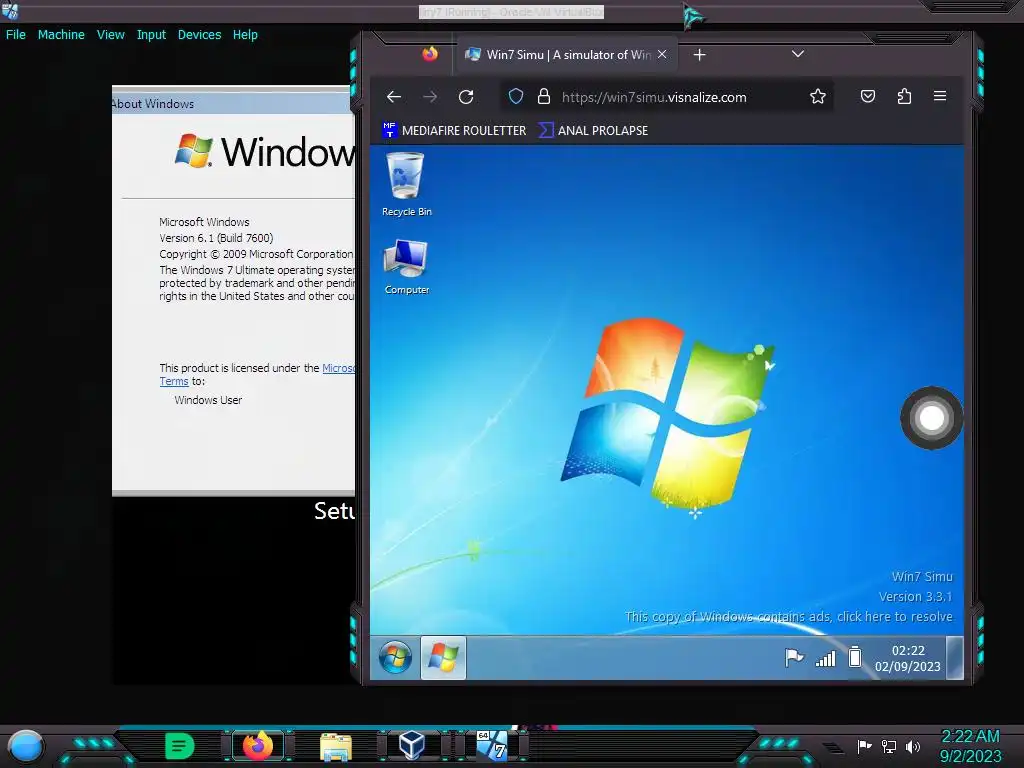
Task: Open the host volume speaker icon
Action: coord(913,746)
